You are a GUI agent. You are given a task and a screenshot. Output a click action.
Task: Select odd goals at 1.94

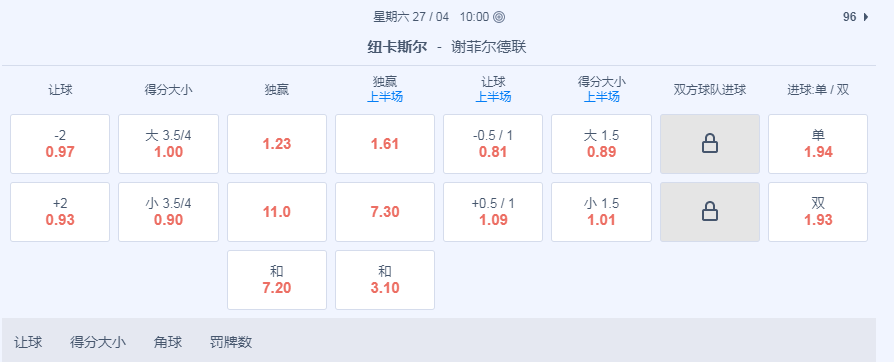click(818, 144)
